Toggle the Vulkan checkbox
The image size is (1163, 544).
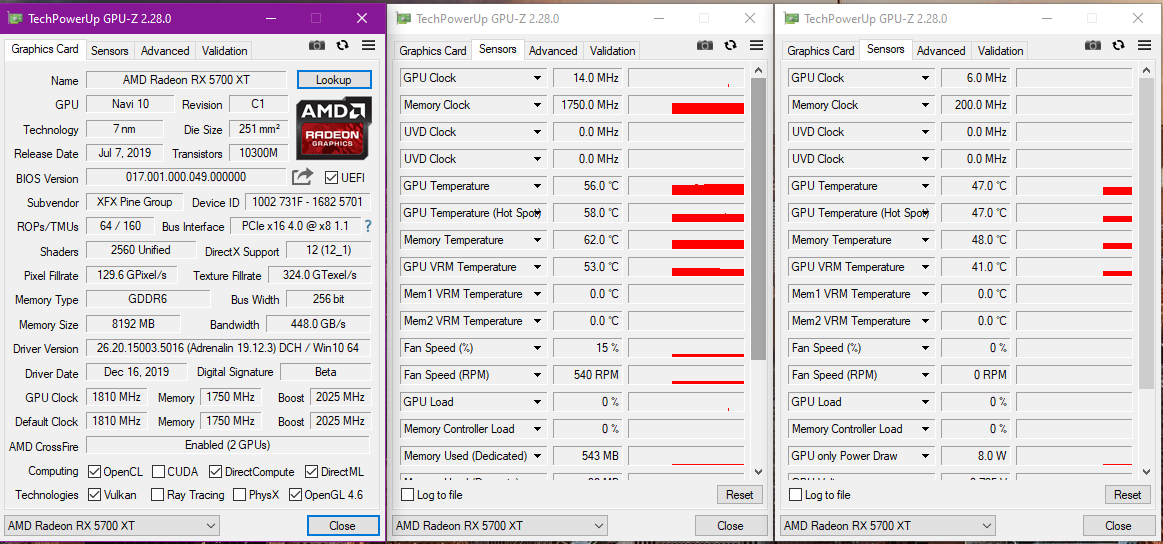[94, 494]
